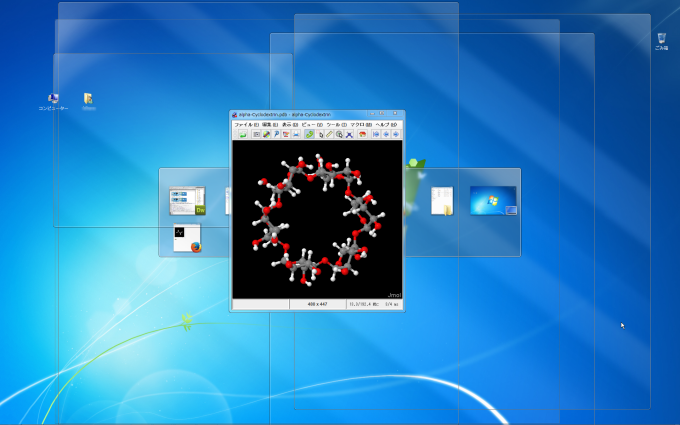
Task: Click the memory usage status text in Jmol
Action: click(364, 304)
